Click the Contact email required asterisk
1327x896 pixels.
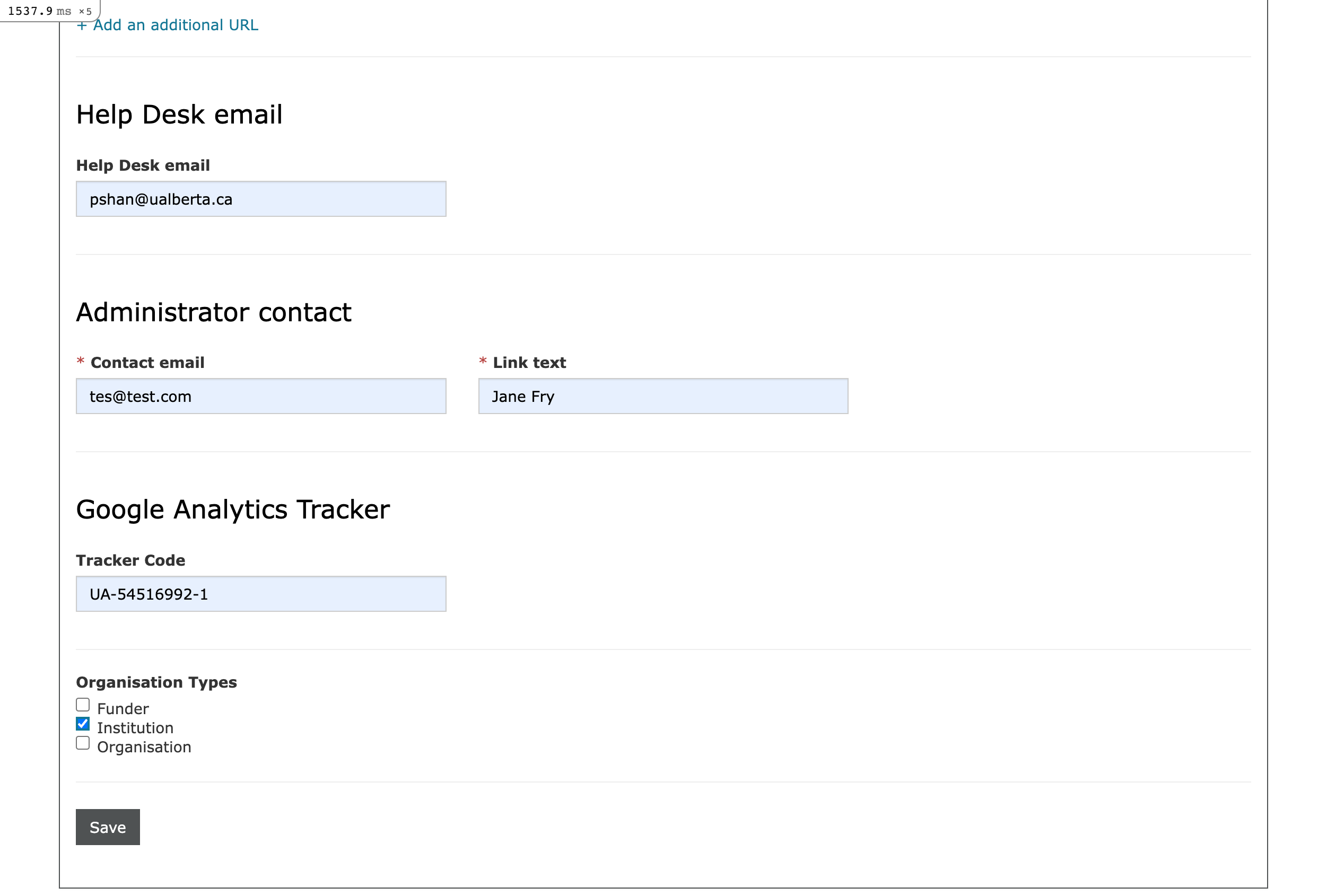(x=81, y=362)
